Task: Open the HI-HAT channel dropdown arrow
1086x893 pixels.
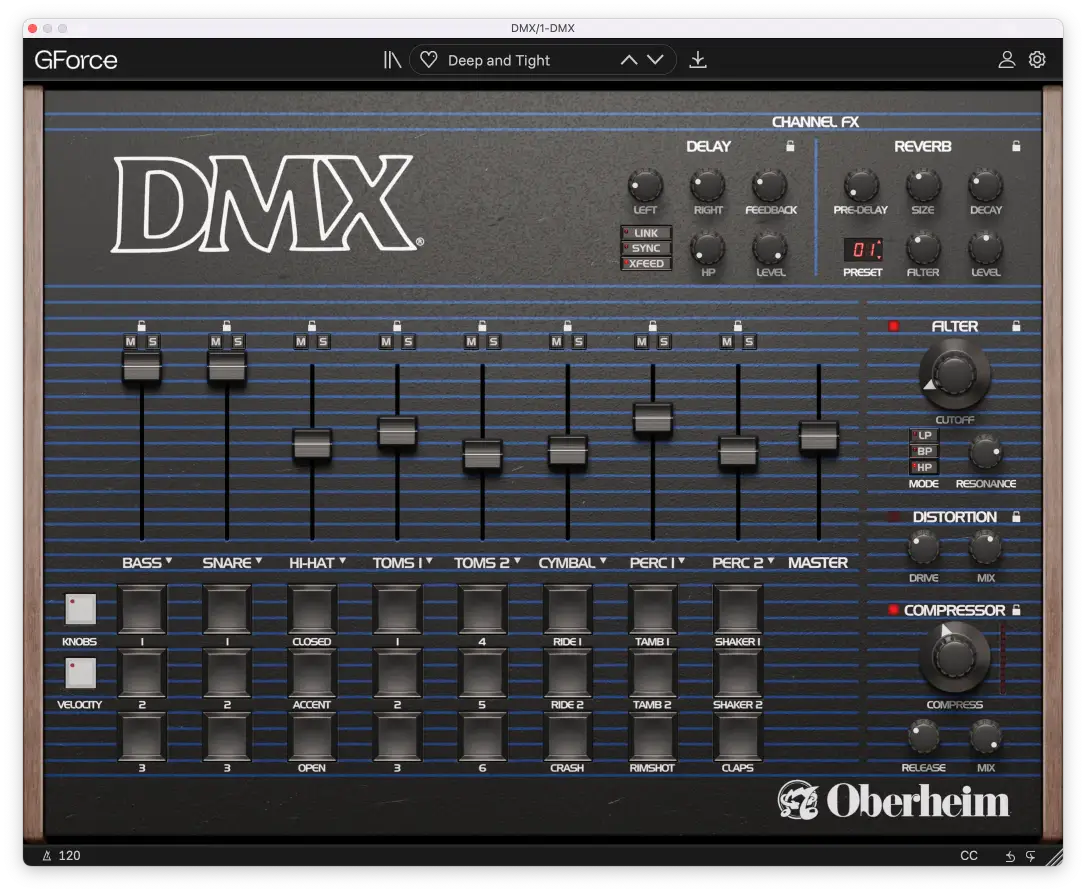Action: [342, 560]
